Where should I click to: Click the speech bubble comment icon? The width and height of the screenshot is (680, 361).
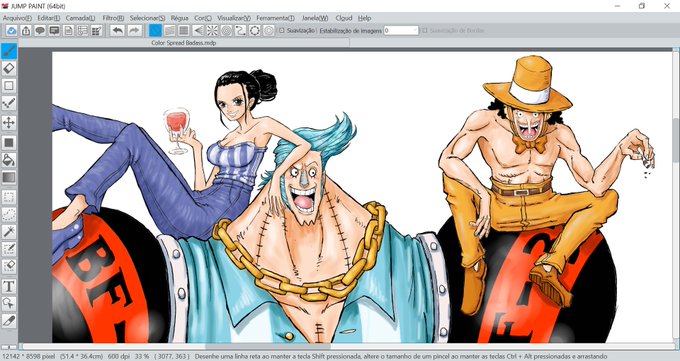40,30
